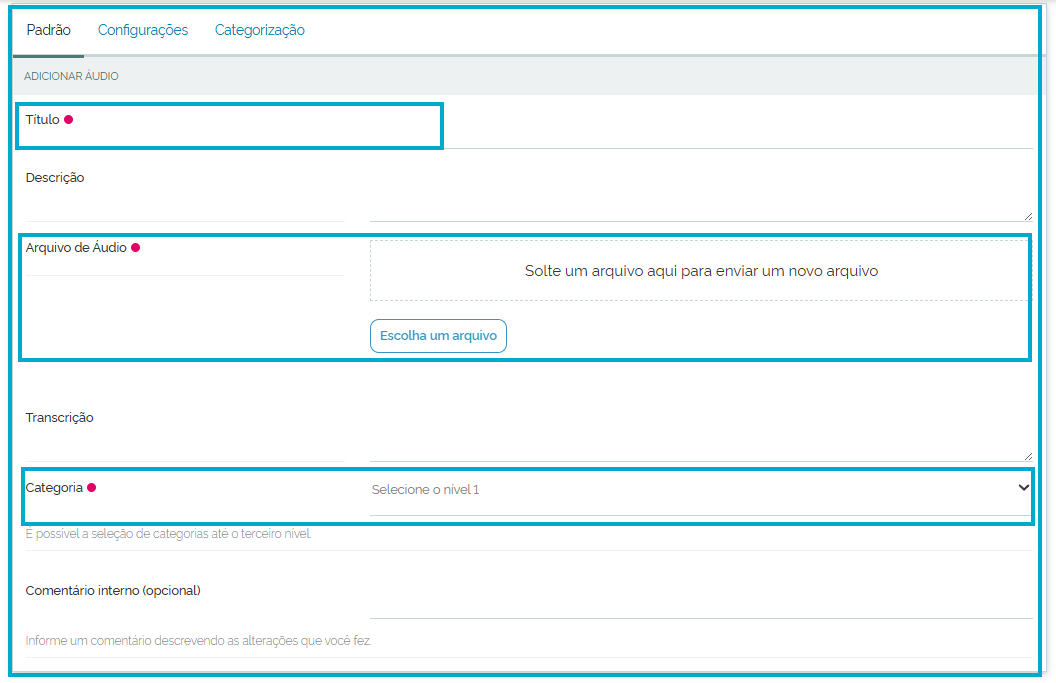Click the Descrição textarea resize handle

(1027, 215)
